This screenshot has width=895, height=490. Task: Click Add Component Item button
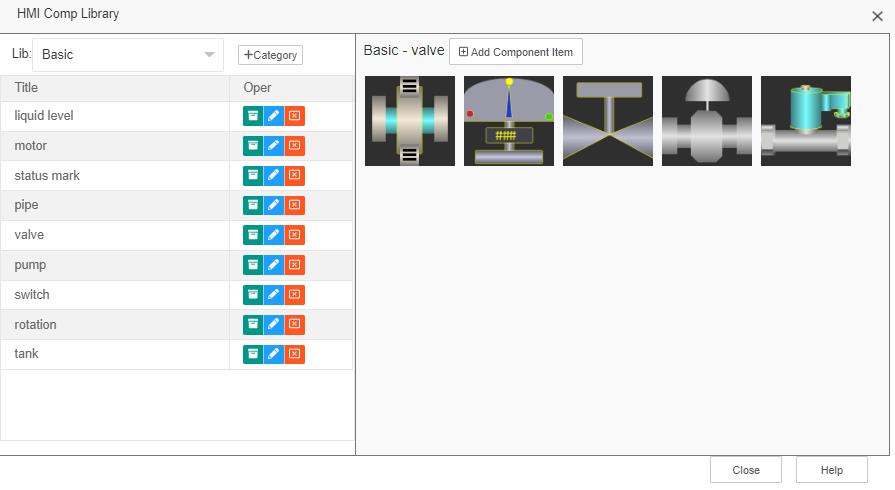(x=516, y=52)
